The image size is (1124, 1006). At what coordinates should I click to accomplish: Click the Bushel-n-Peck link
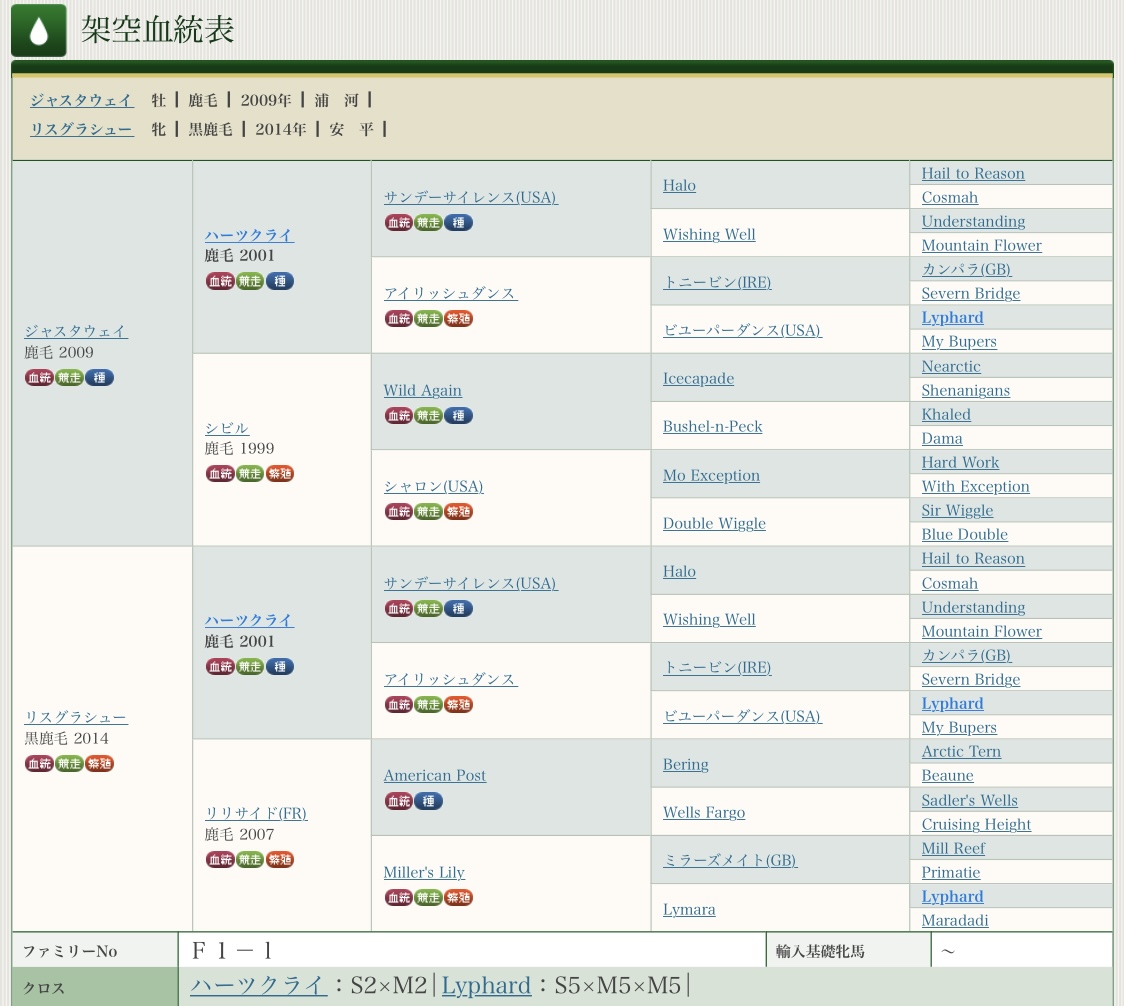[x=712, y=426]
